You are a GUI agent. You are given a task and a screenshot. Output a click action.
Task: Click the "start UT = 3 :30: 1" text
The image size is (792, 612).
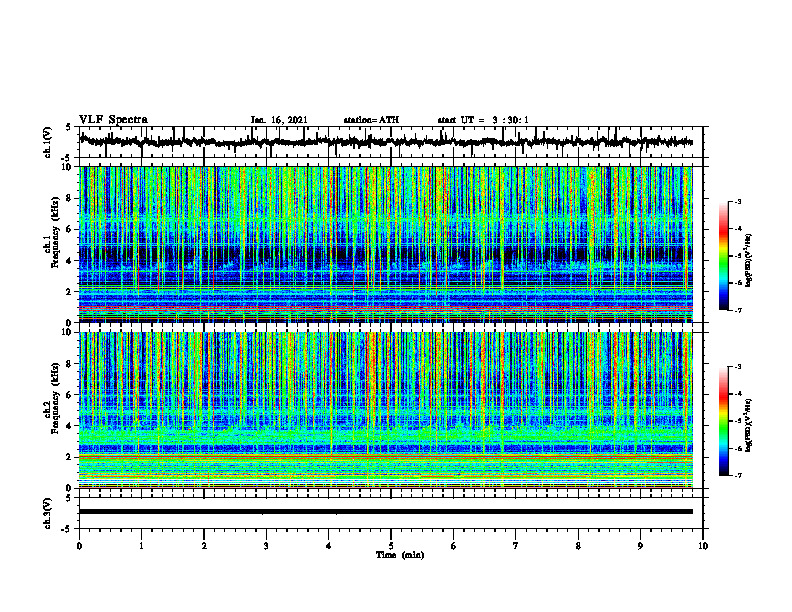483,120
